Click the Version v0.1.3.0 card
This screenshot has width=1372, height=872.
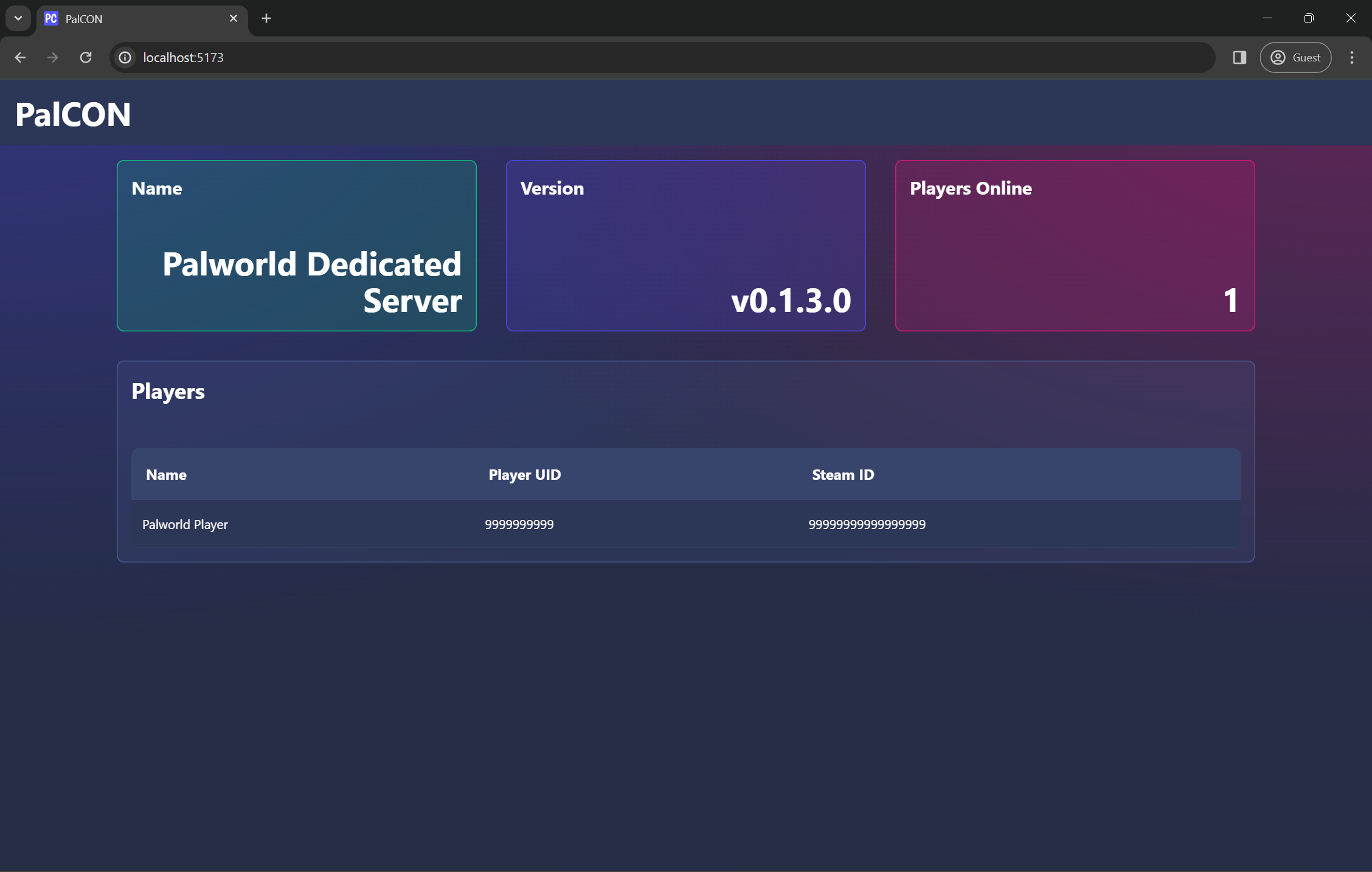pyautogui.click(x=685, y=246)
